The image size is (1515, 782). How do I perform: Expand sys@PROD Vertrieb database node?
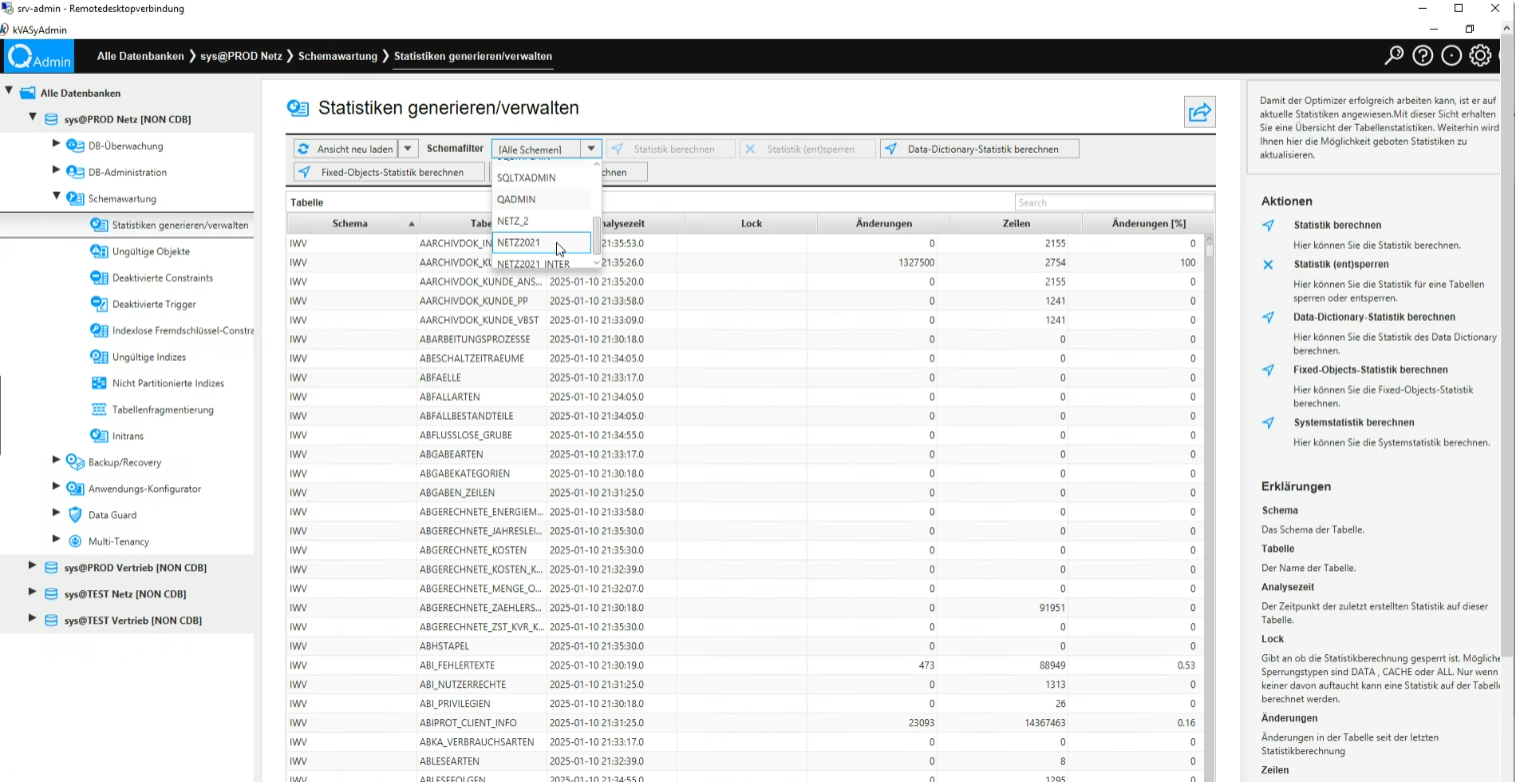pos(34,567)
